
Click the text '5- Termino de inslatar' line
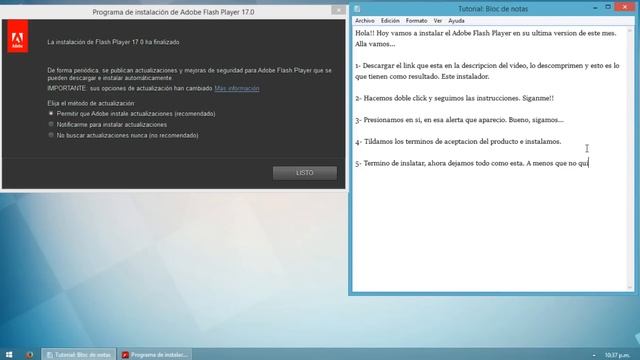click(472, 163)
